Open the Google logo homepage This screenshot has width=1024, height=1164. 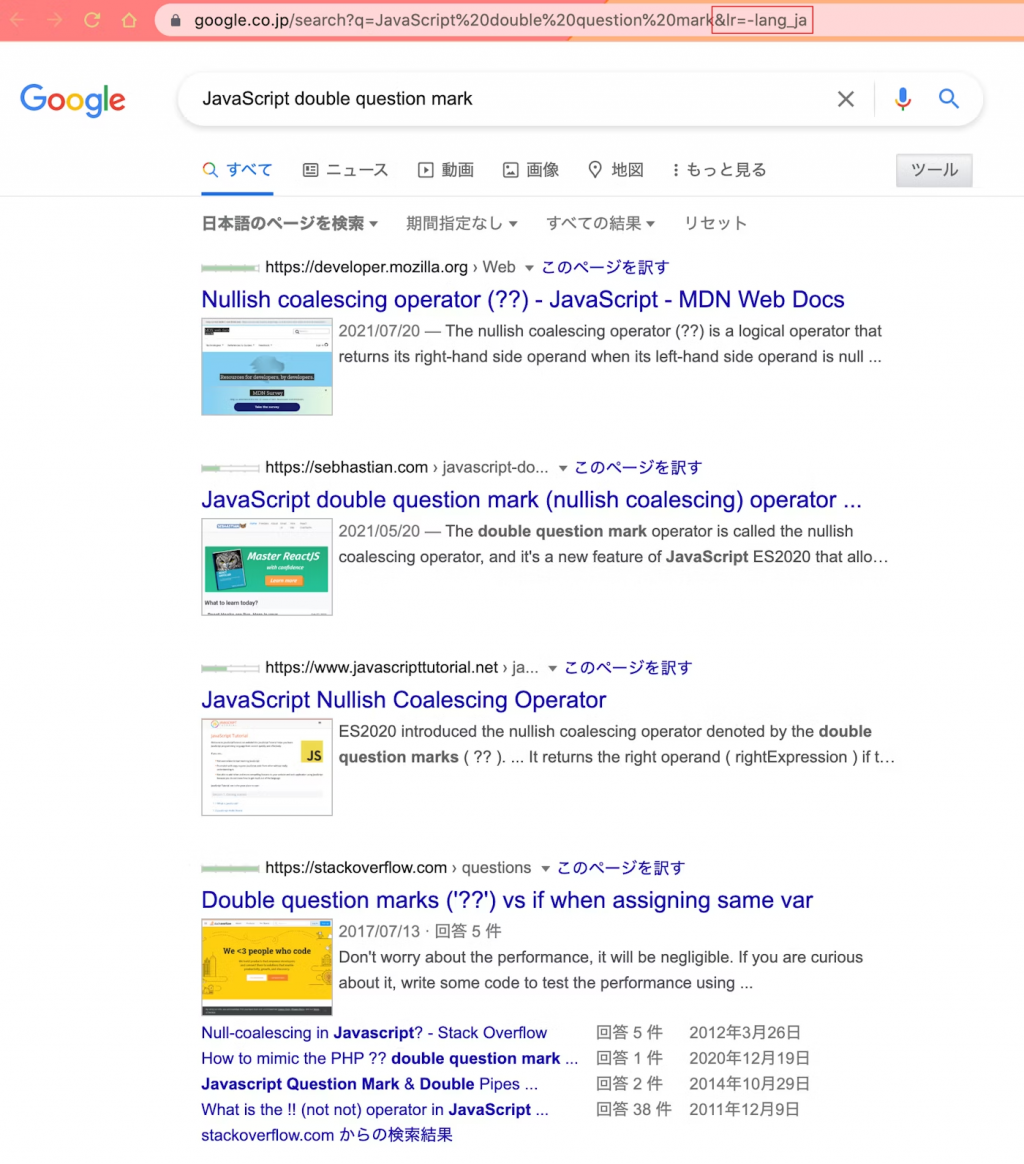point(73,100)
